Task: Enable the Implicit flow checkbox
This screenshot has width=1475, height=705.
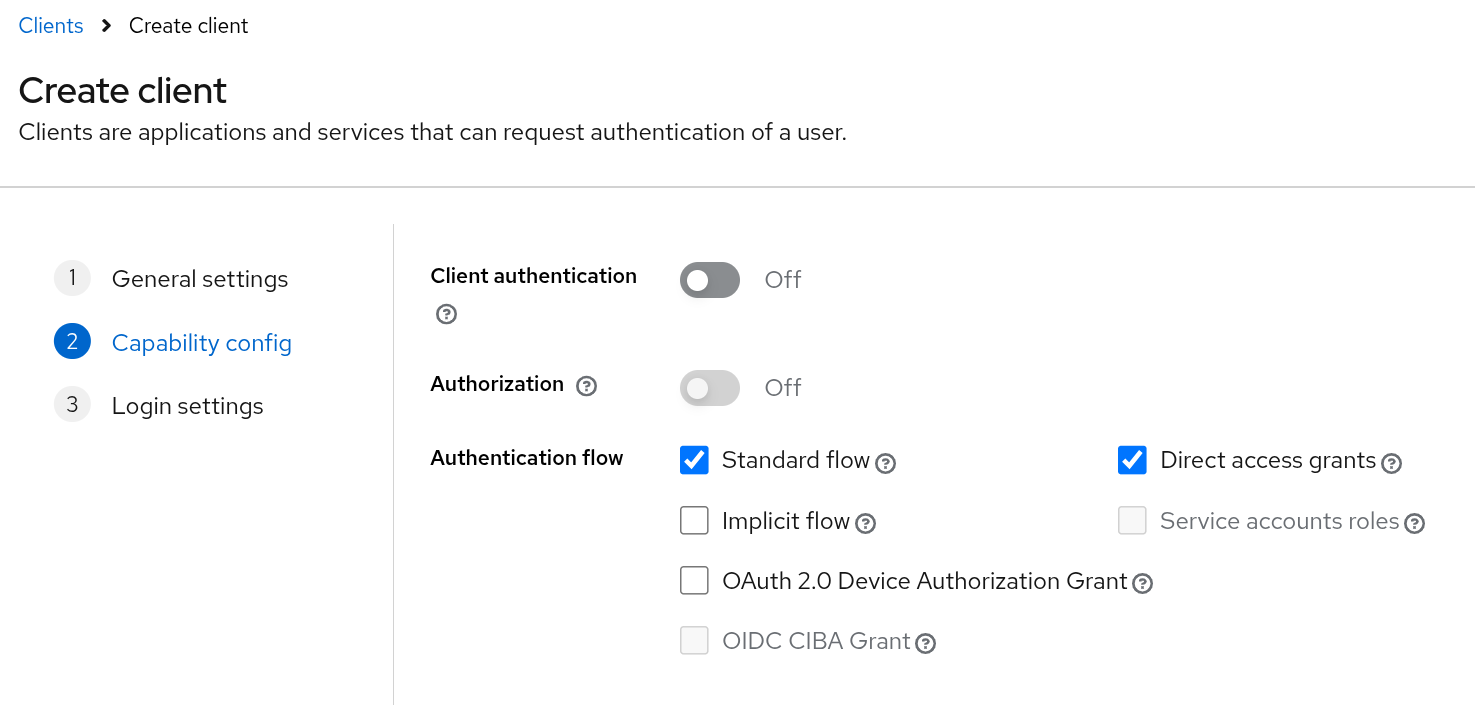Action: [694, 521]
